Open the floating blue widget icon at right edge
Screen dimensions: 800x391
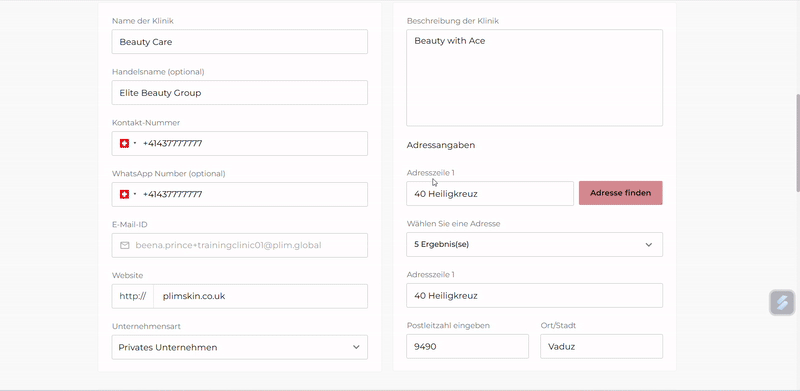[782, 303]
